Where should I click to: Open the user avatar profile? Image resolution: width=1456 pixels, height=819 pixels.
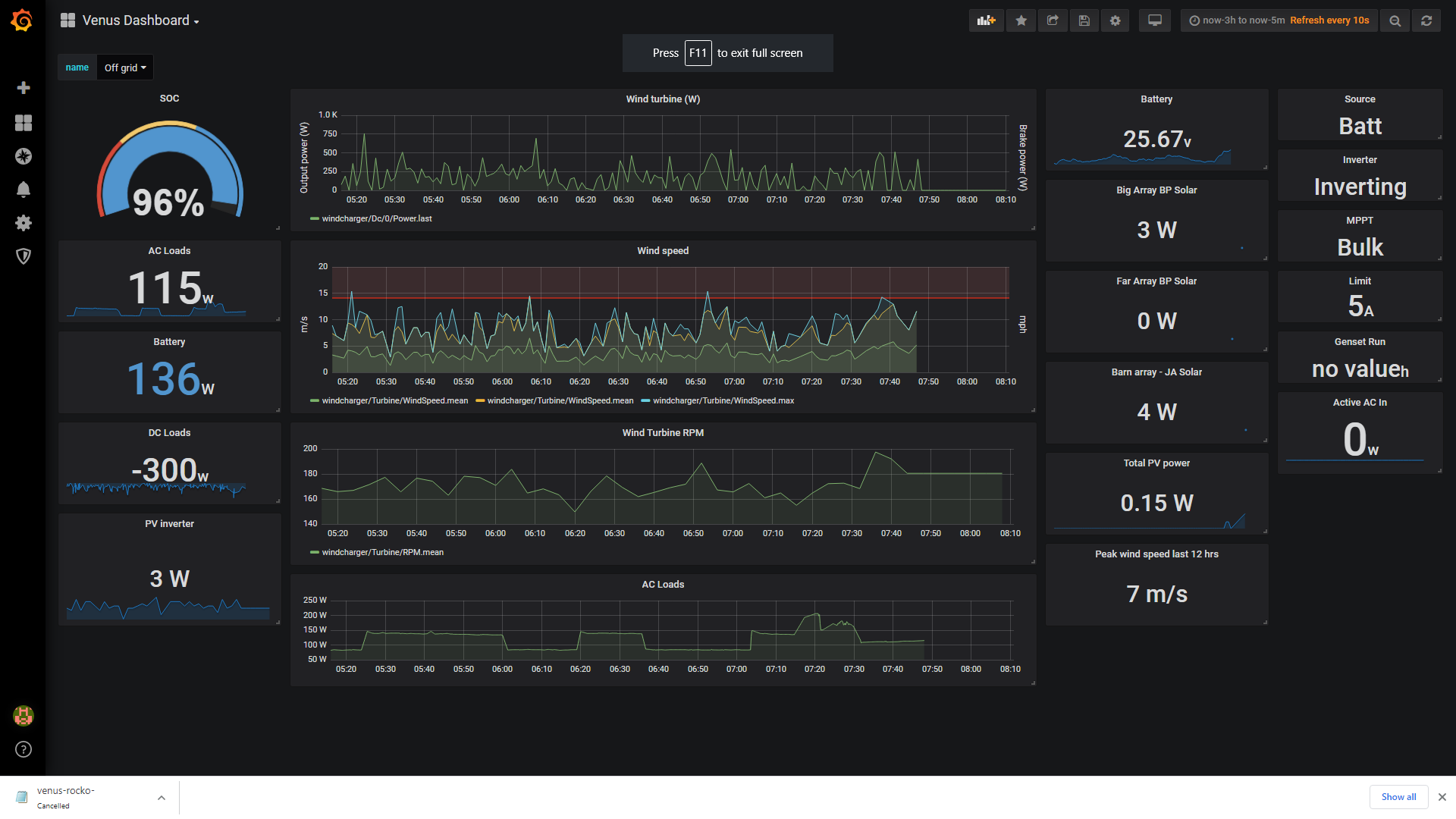point(24,715)
